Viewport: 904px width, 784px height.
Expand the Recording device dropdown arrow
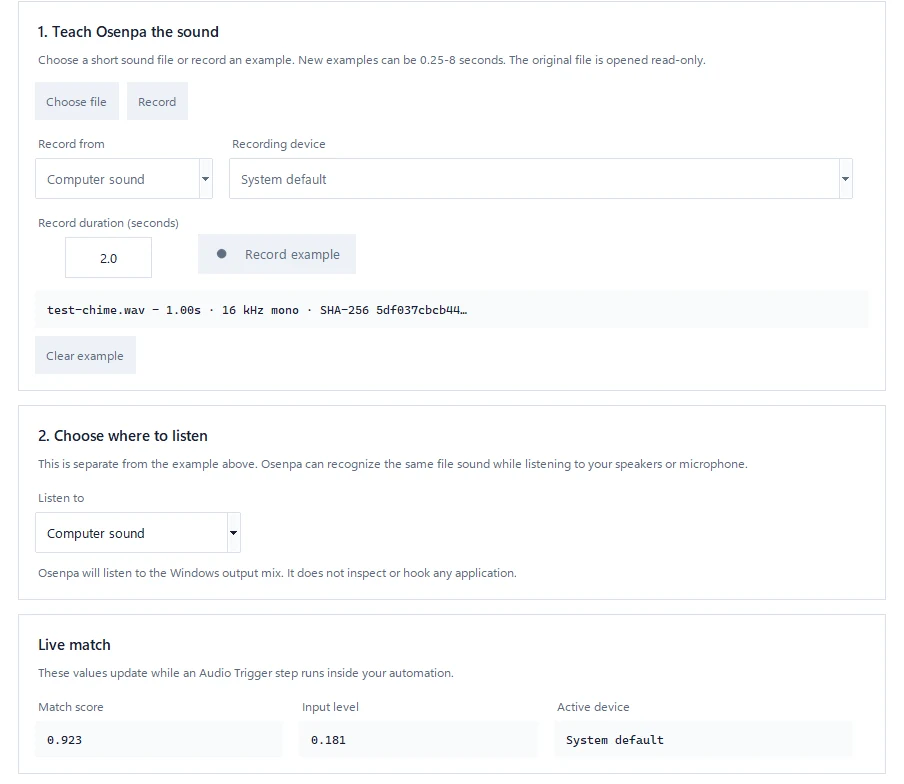coord(845,179)
